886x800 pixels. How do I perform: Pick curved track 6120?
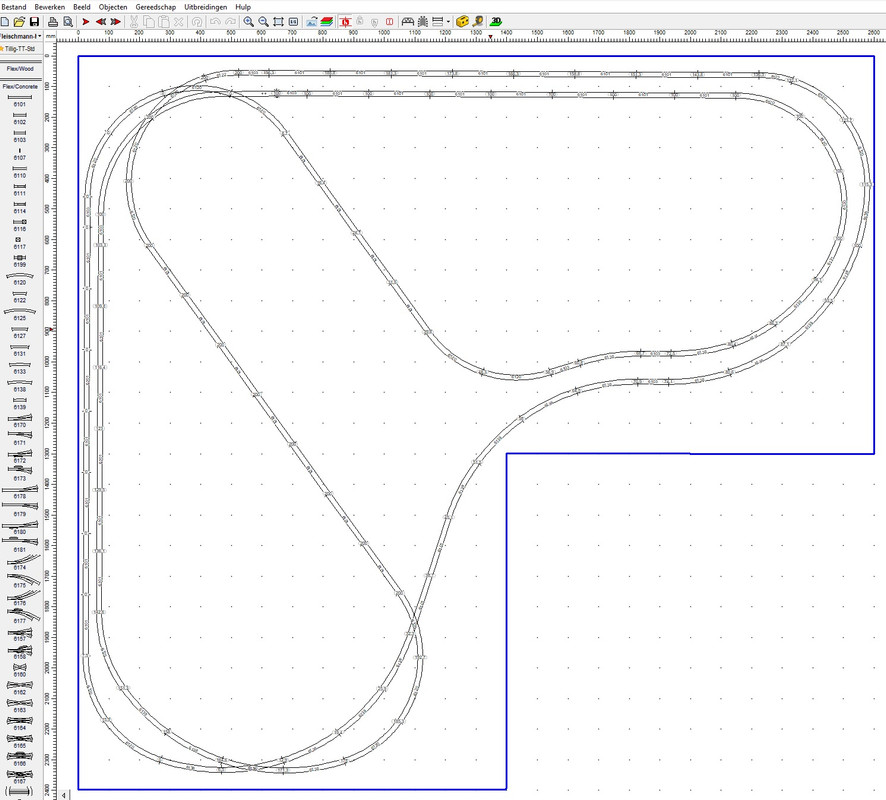[x=20, y=279]
